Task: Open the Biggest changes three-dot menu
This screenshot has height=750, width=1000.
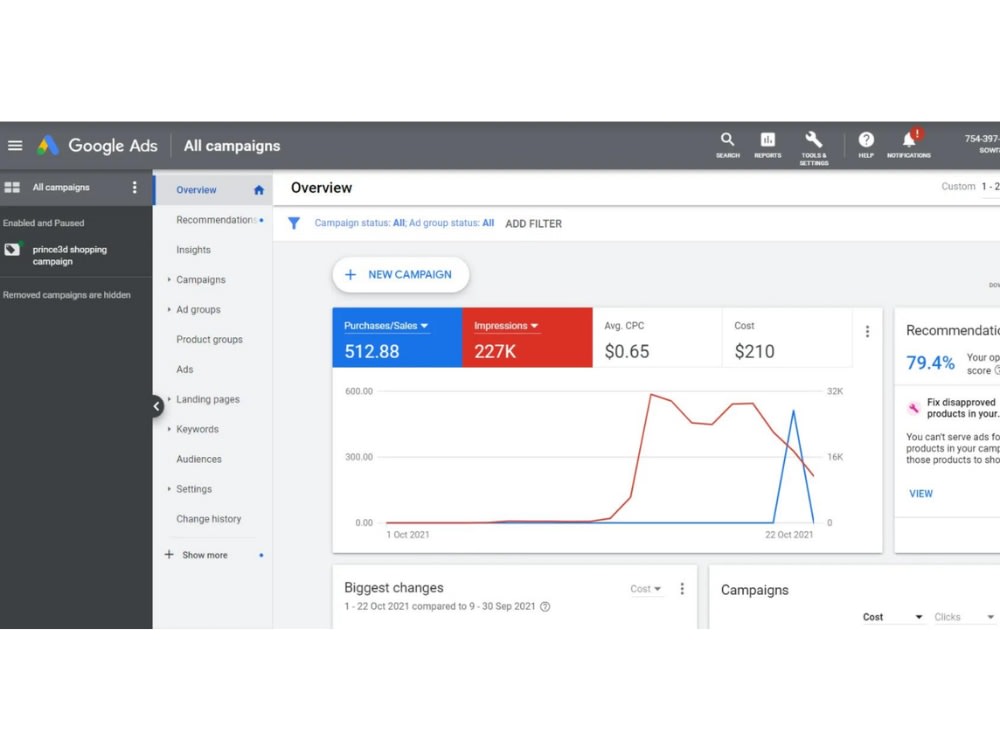Action: click(682, 589)
